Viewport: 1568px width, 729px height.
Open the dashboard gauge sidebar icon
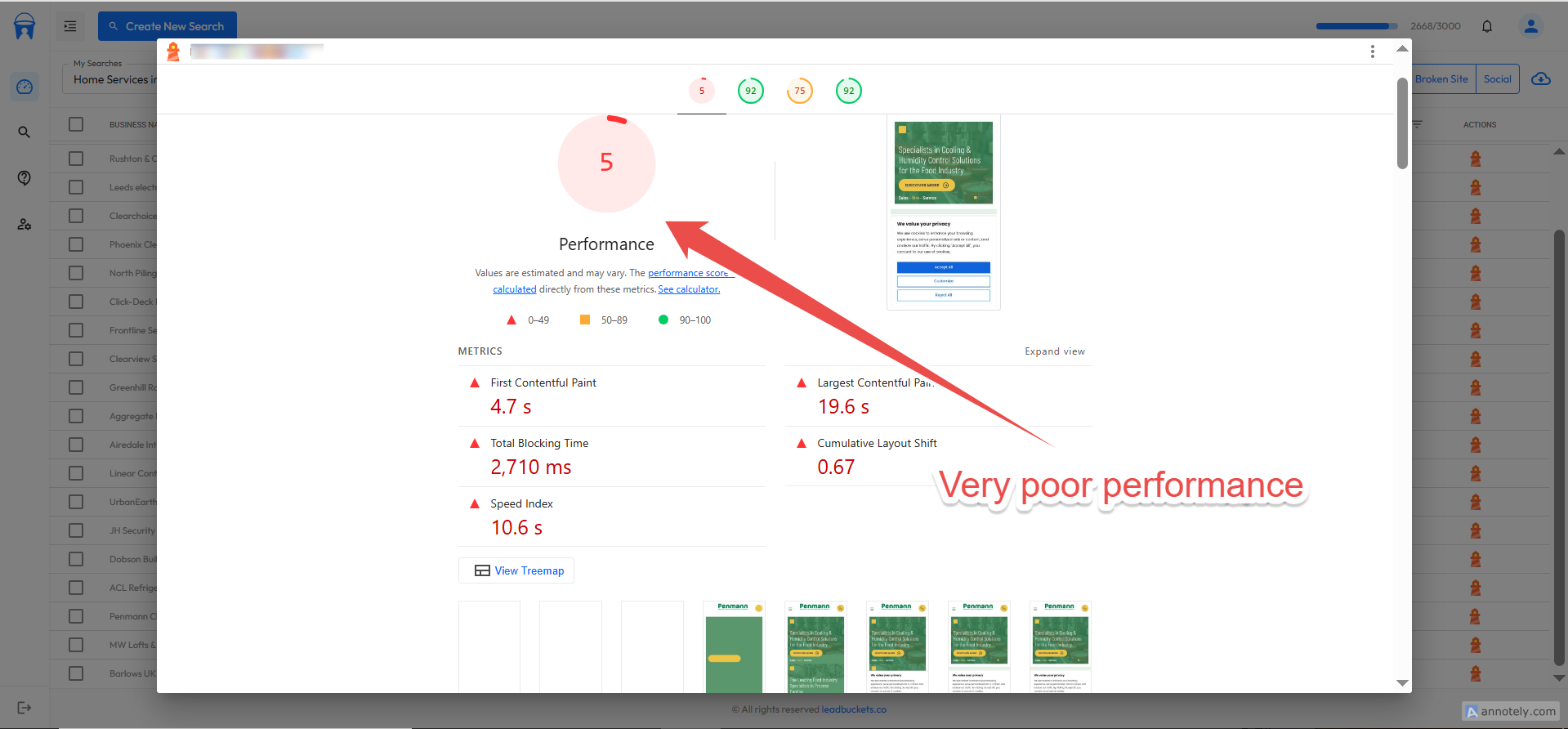pyautogui.click(x=25, y=87)
